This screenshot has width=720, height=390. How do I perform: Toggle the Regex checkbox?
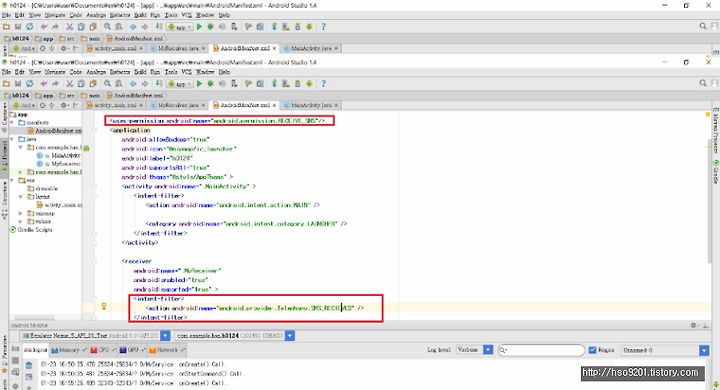(592, 350)
